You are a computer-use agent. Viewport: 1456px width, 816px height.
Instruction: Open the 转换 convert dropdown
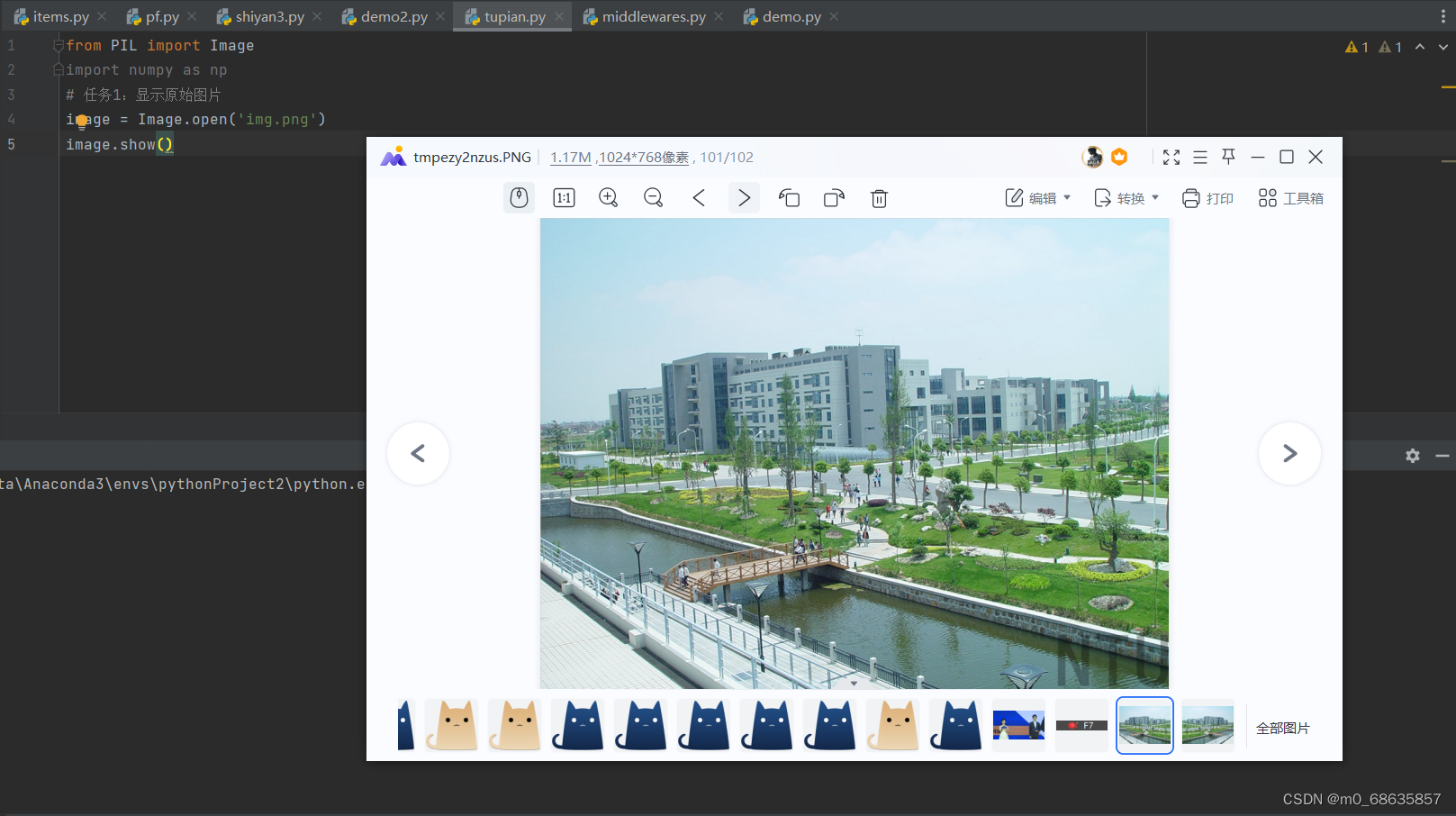[x=1126, y=198]
